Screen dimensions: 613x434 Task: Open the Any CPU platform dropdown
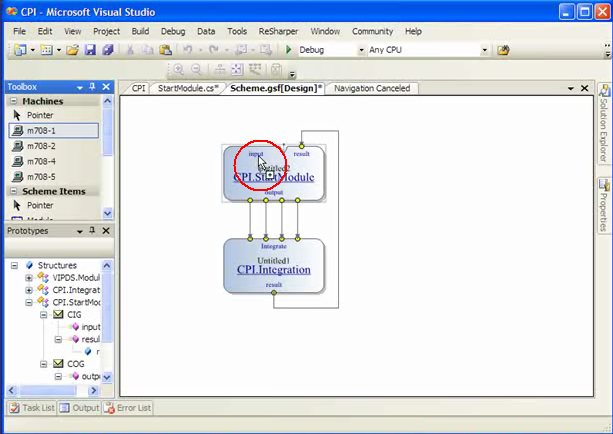click(484, 50)
